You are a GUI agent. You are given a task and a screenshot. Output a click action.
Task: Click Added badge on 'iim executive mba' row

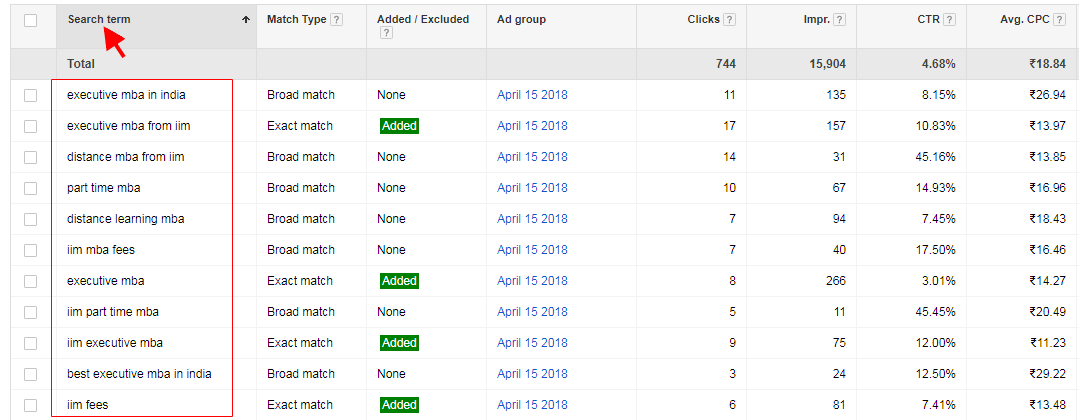tap(399, 343)
